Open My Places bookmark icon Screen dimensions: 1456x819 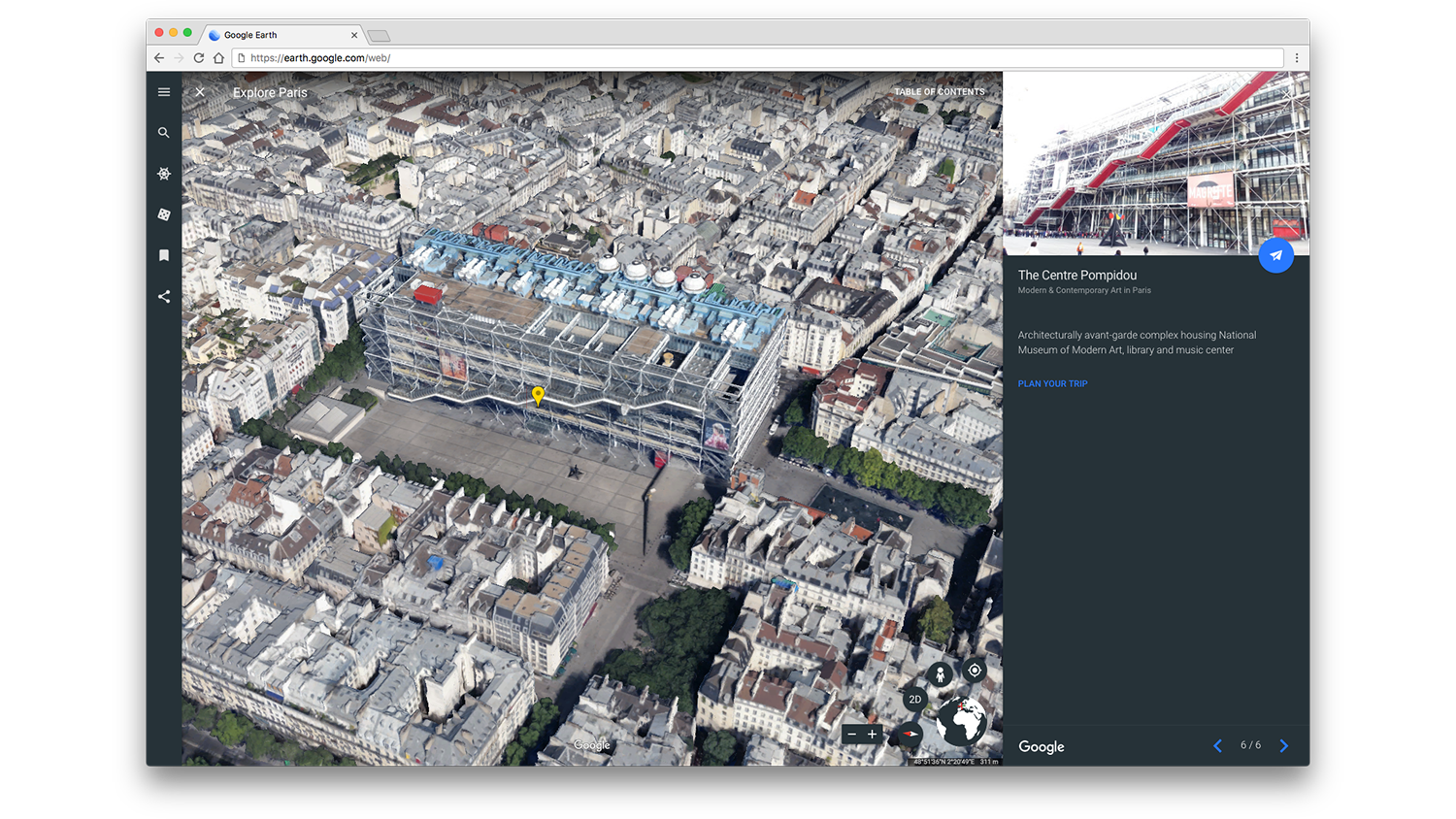click(164, 255)
